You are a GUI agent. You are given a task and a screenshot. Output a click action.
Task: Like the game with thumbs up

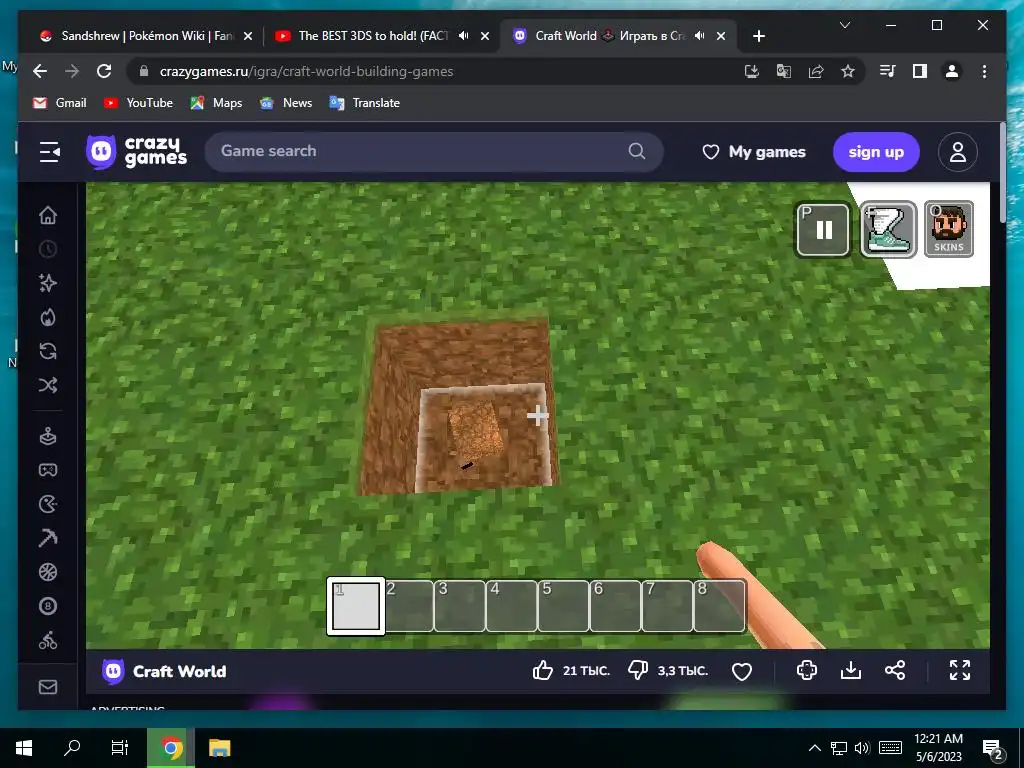click(x=543, y=670)
